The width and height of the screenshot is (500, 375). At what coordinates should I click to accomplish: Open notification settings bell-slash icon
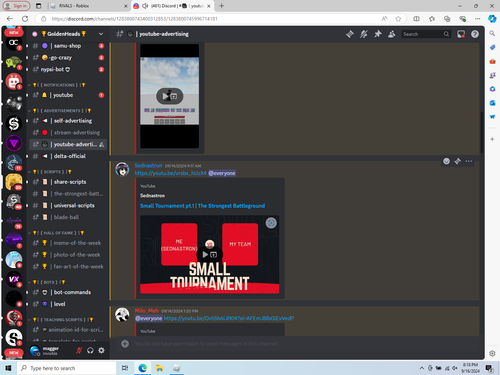pyautogui.click(x=364, y=34)
